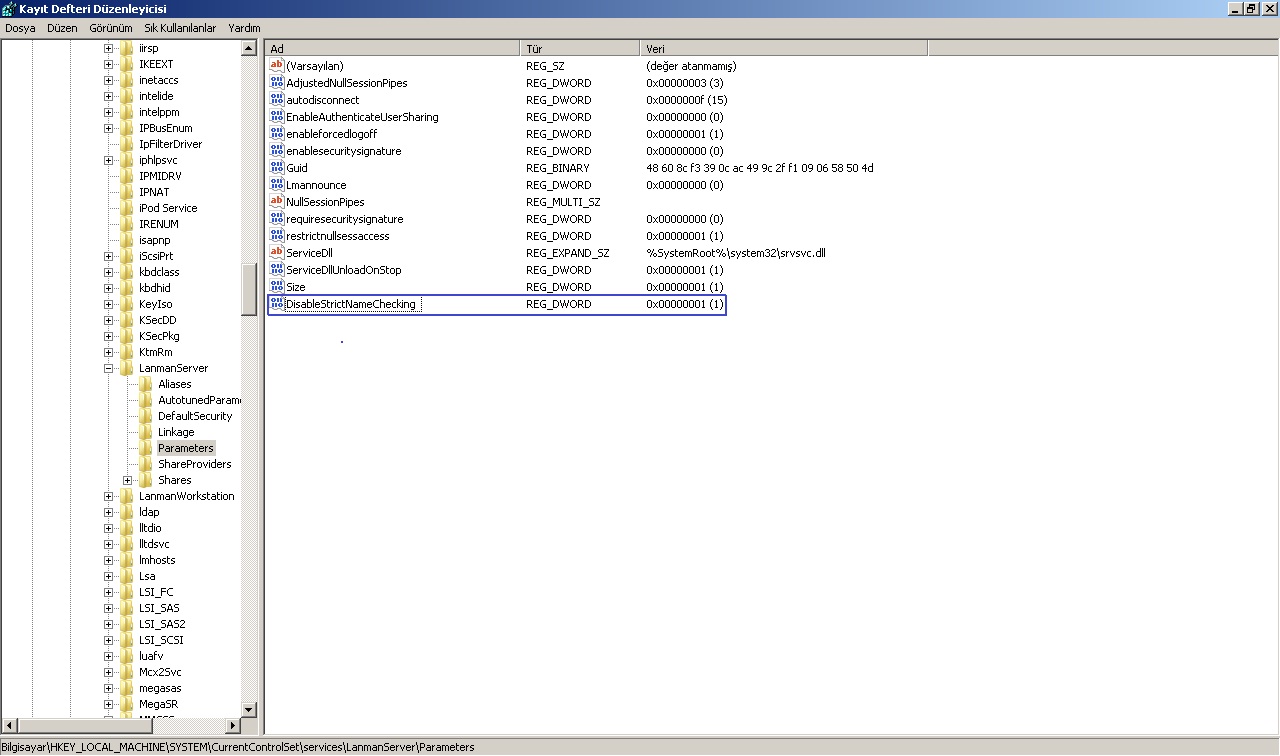Click the autodisconnect value icon
Image resolution: width=1280 pixels, height=756 pixels.
coord(277,100)
